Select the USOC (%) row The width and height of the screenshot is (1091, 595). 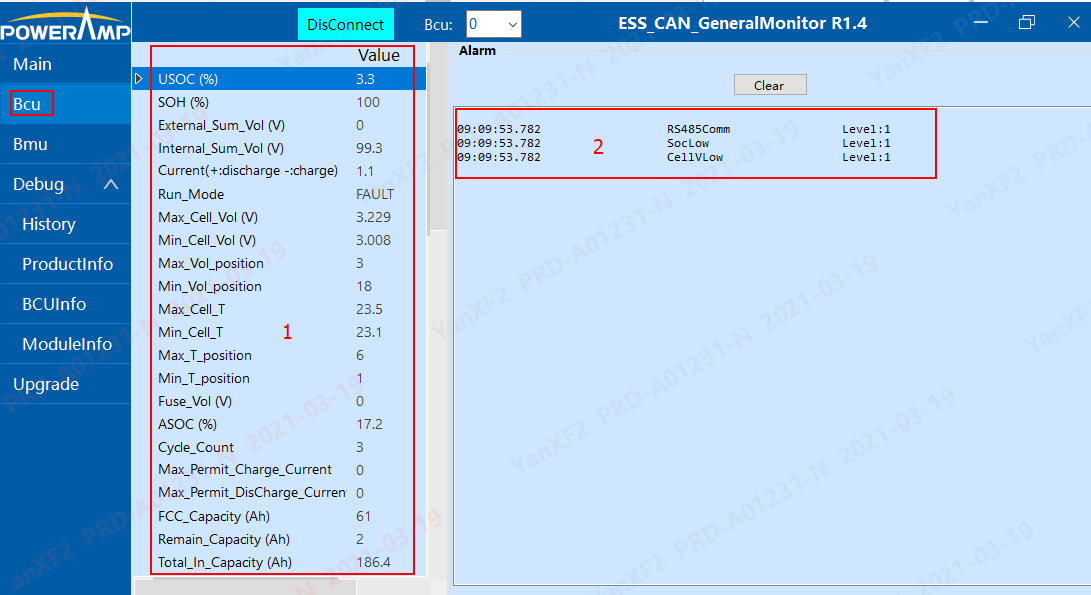point(279,79)
